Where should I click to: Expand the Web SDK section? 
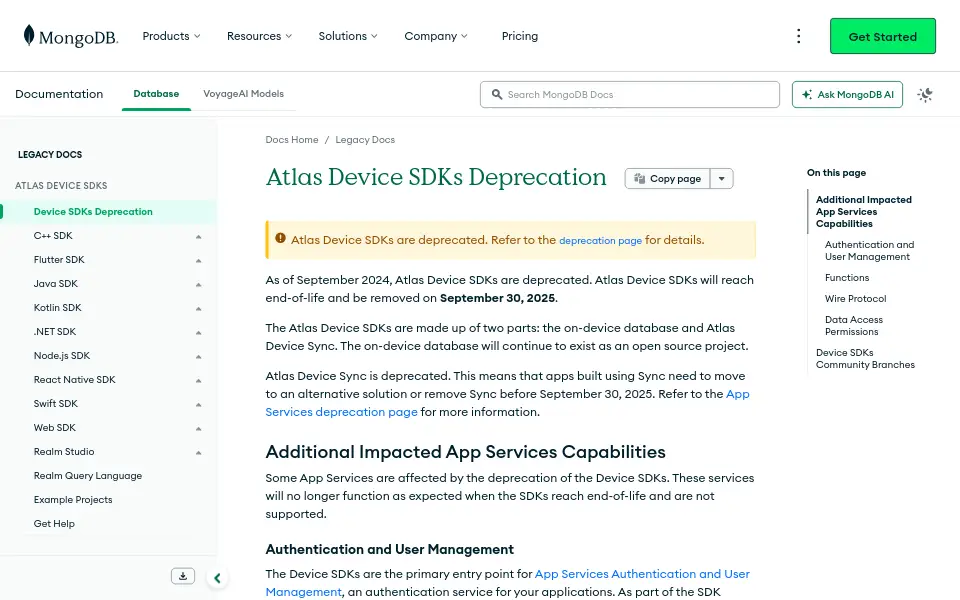pyautogui.click(x=198, y=428)
